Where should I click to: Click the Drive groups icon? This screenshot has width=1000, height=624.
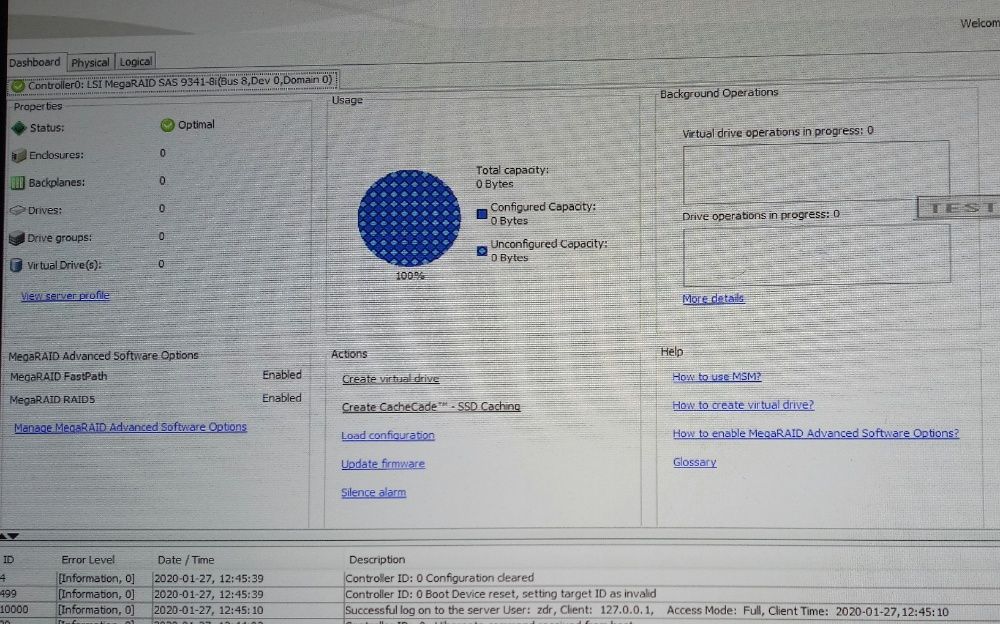coord(17,238)
